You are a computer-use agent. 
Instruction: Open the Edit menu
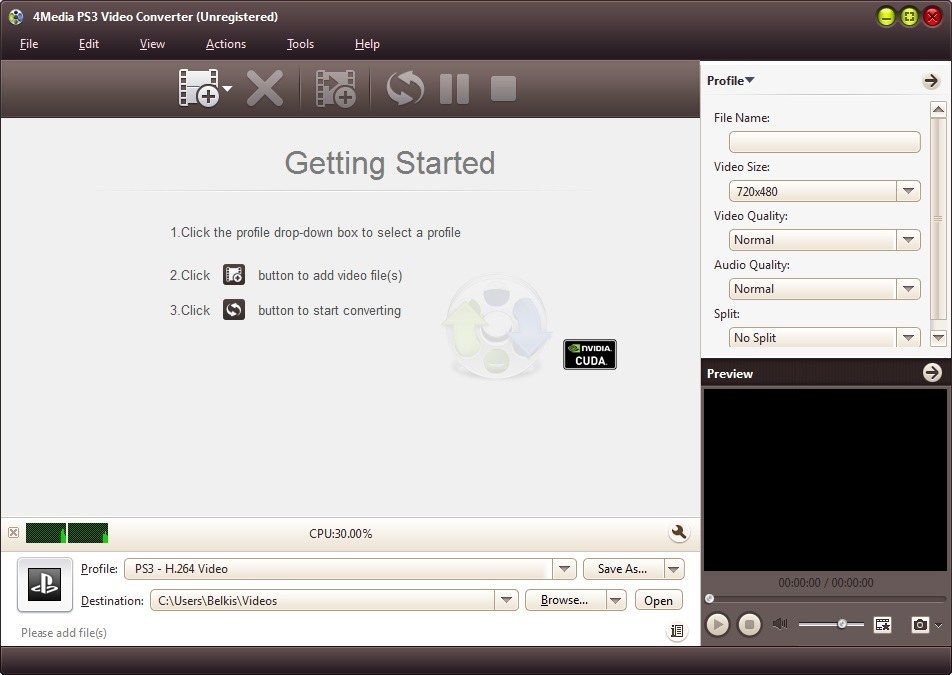click(x=89, y=44)
